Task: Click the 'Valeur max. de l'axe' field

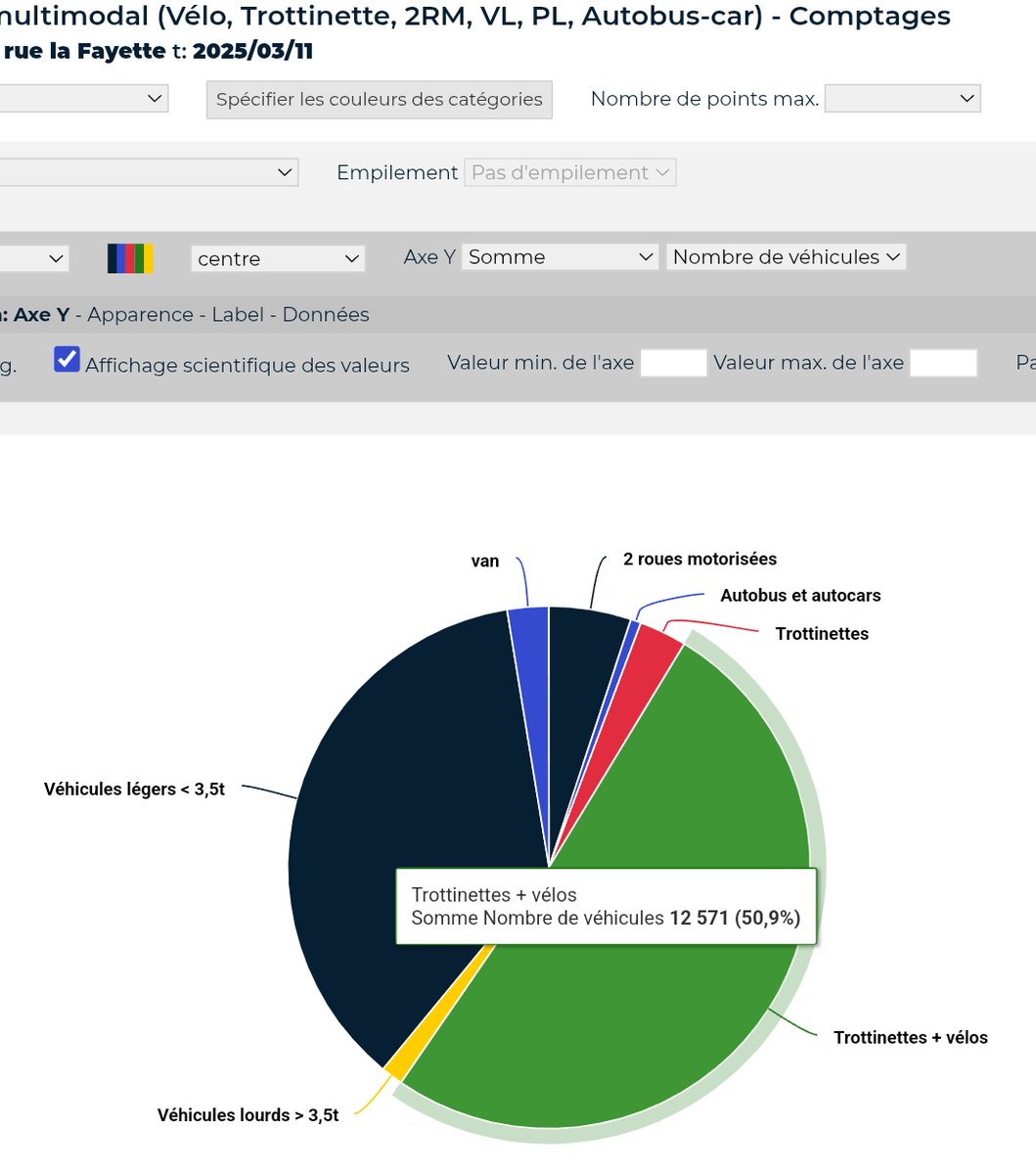Action: pos(943,363)
